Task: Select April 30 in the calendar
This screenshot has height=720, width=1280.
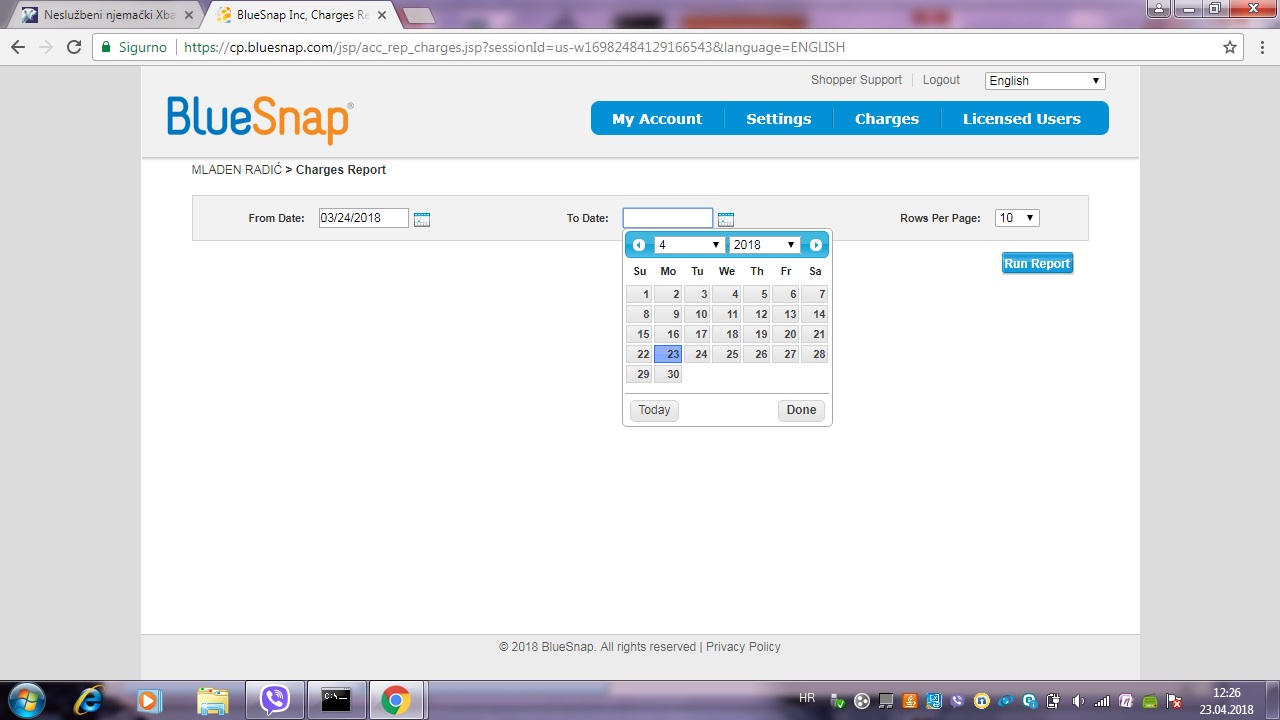Action: click(668, 374)
